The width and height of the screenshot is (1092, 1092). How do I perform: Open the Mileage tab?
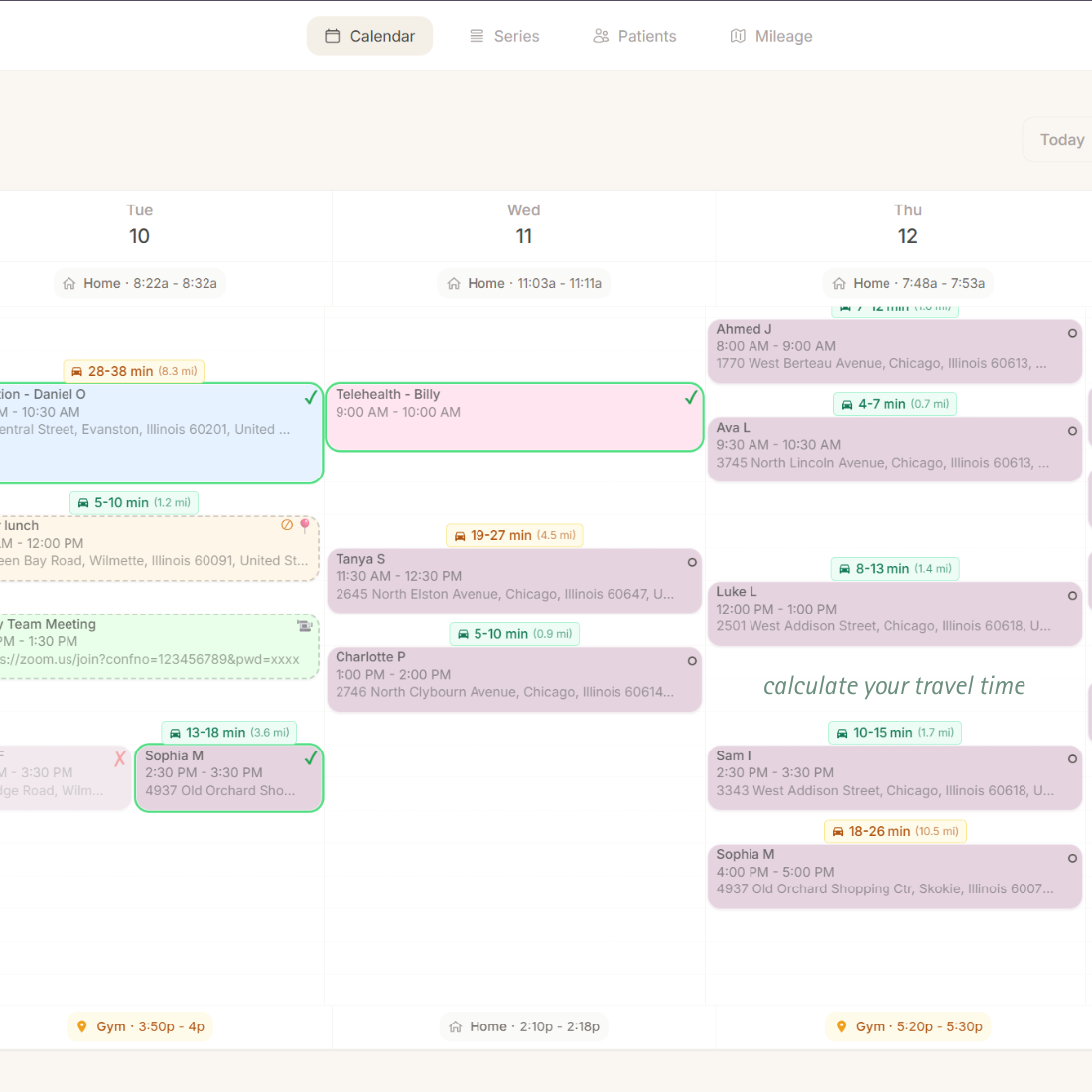point(770,35)
